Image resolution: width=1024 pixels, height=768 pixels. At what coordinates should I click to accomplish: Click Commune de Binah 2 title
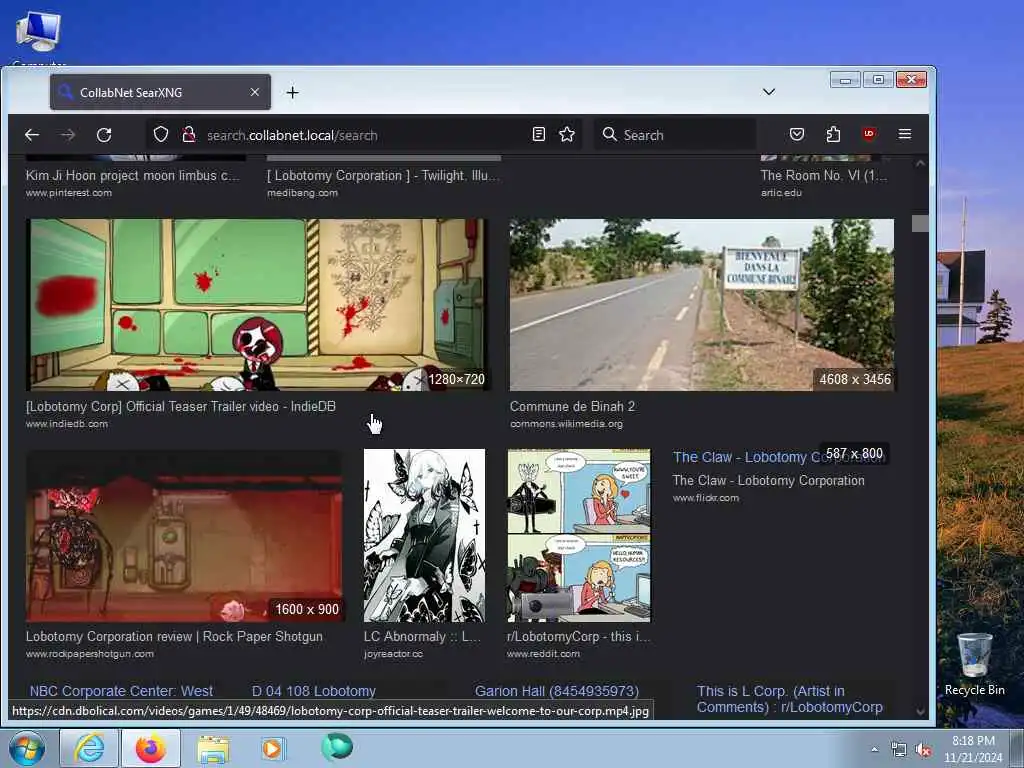tap(572, 406)
